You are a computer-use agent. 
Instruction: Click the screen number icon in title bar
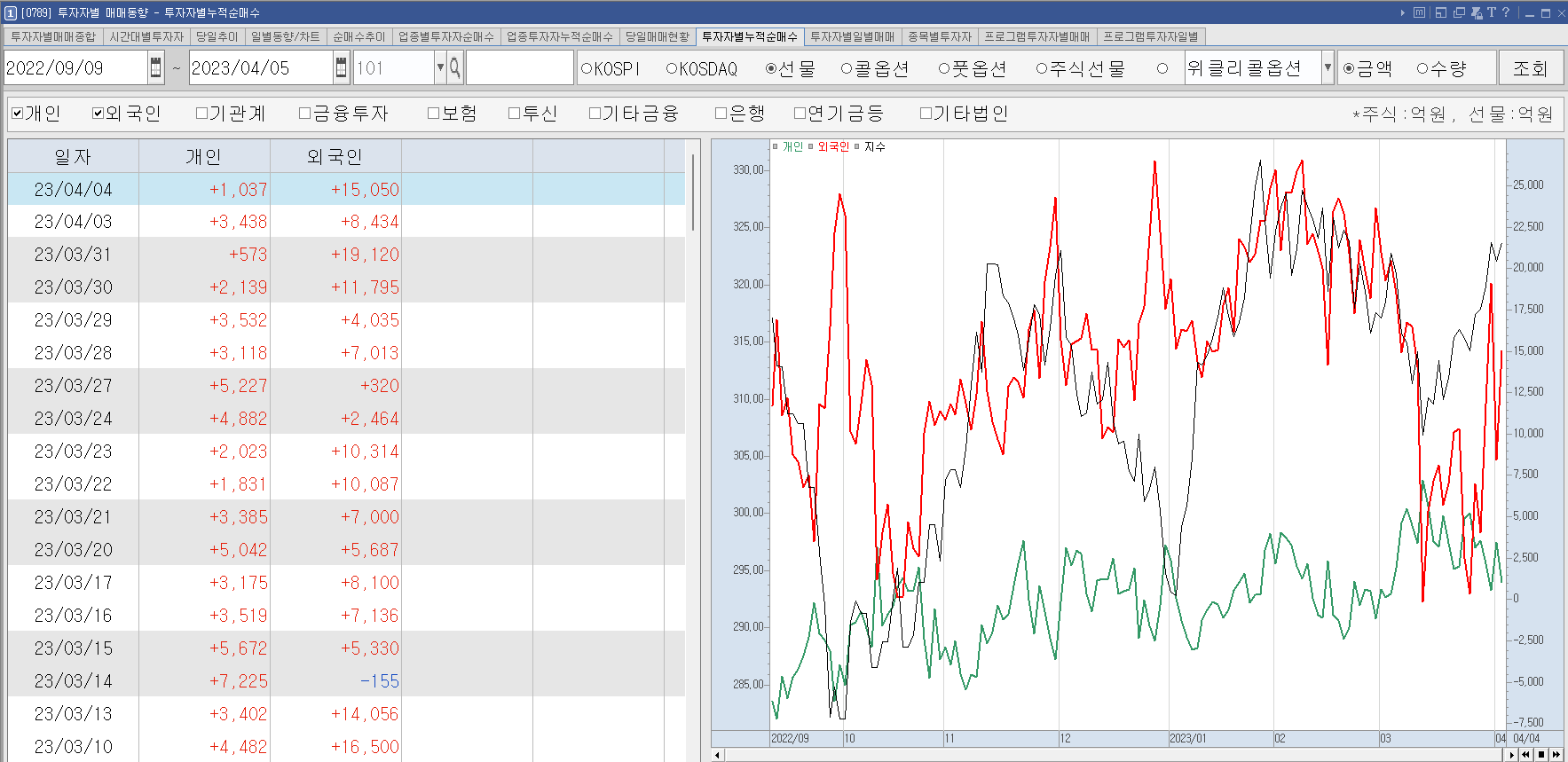(11, 13)
